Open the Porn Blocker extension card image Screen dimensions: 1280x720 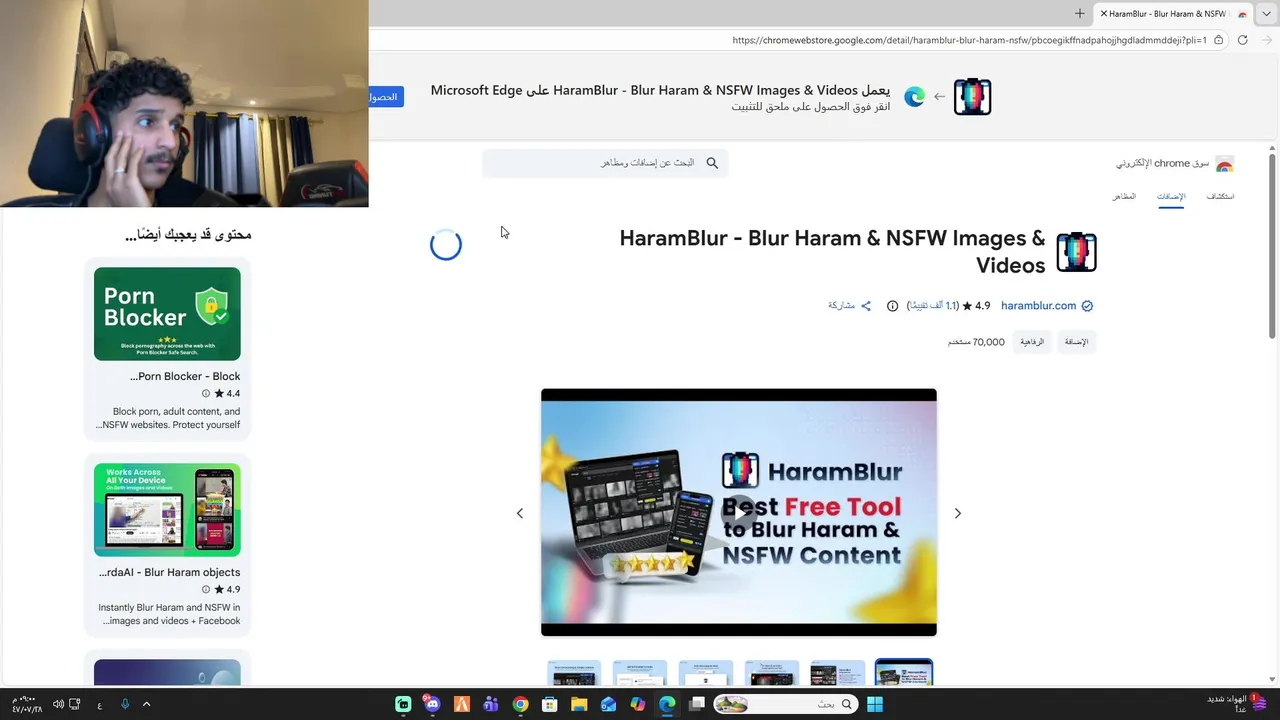[167, 313]
